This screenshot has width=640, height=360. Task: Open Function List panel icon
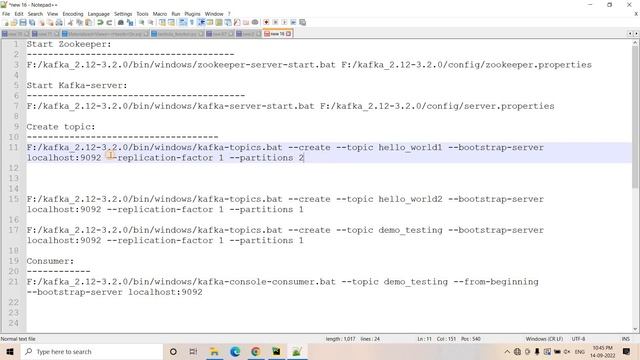click(x=237, y=22)
